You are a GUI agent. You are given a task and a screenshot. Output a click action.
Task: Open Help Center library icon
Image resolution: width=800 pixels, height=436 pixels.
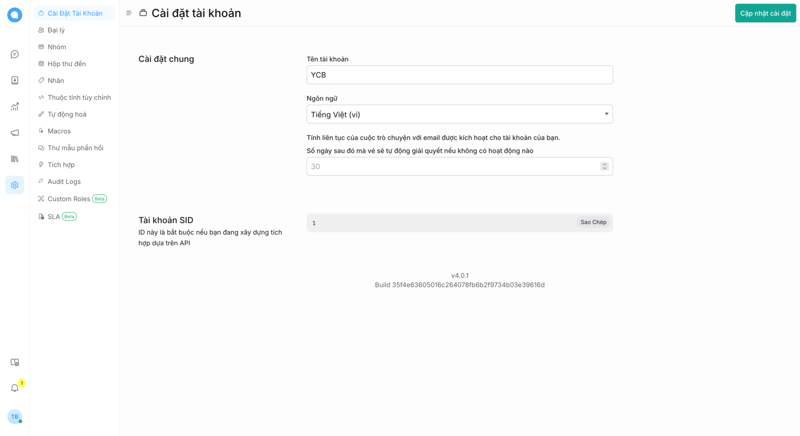(x=14, y=159)
